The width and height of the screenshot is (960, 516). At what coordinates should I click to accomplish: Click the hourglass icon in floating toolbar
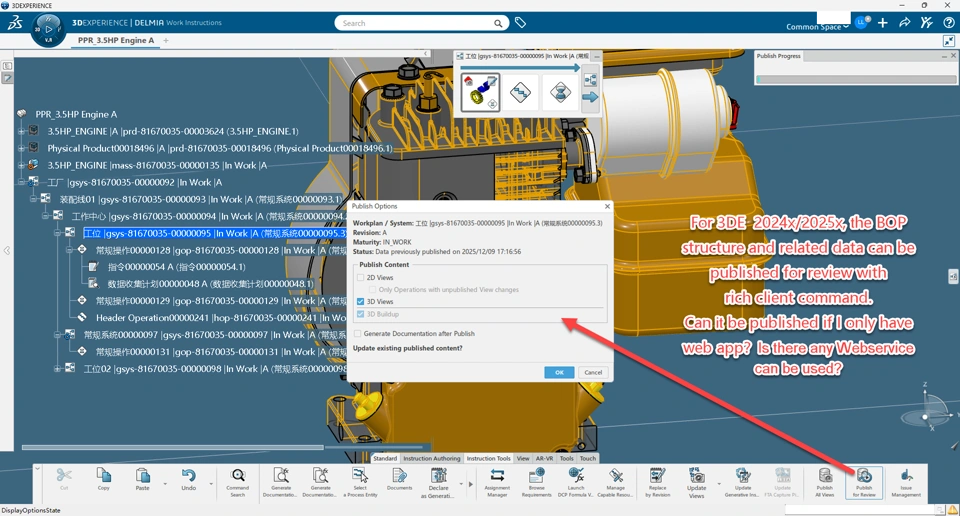(560, 92)
